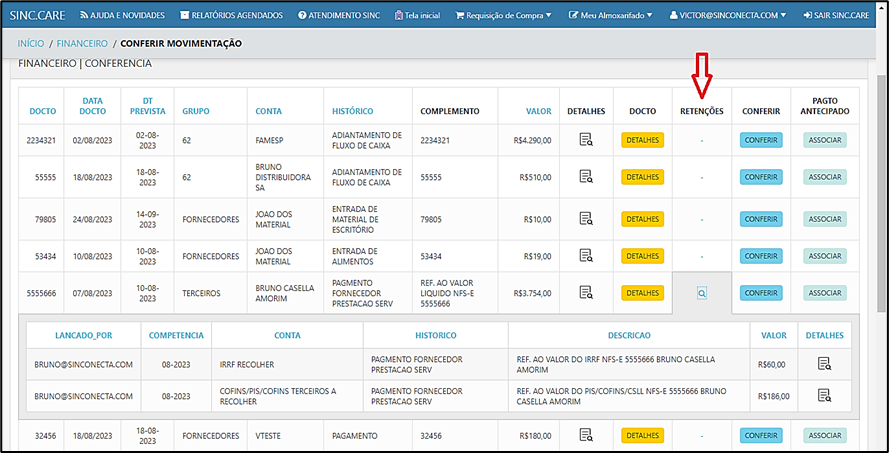This screenshot has height=453, width=889.
Task: Sort retentions by DESCRICAO header
Action: click(x=629, y=336)
